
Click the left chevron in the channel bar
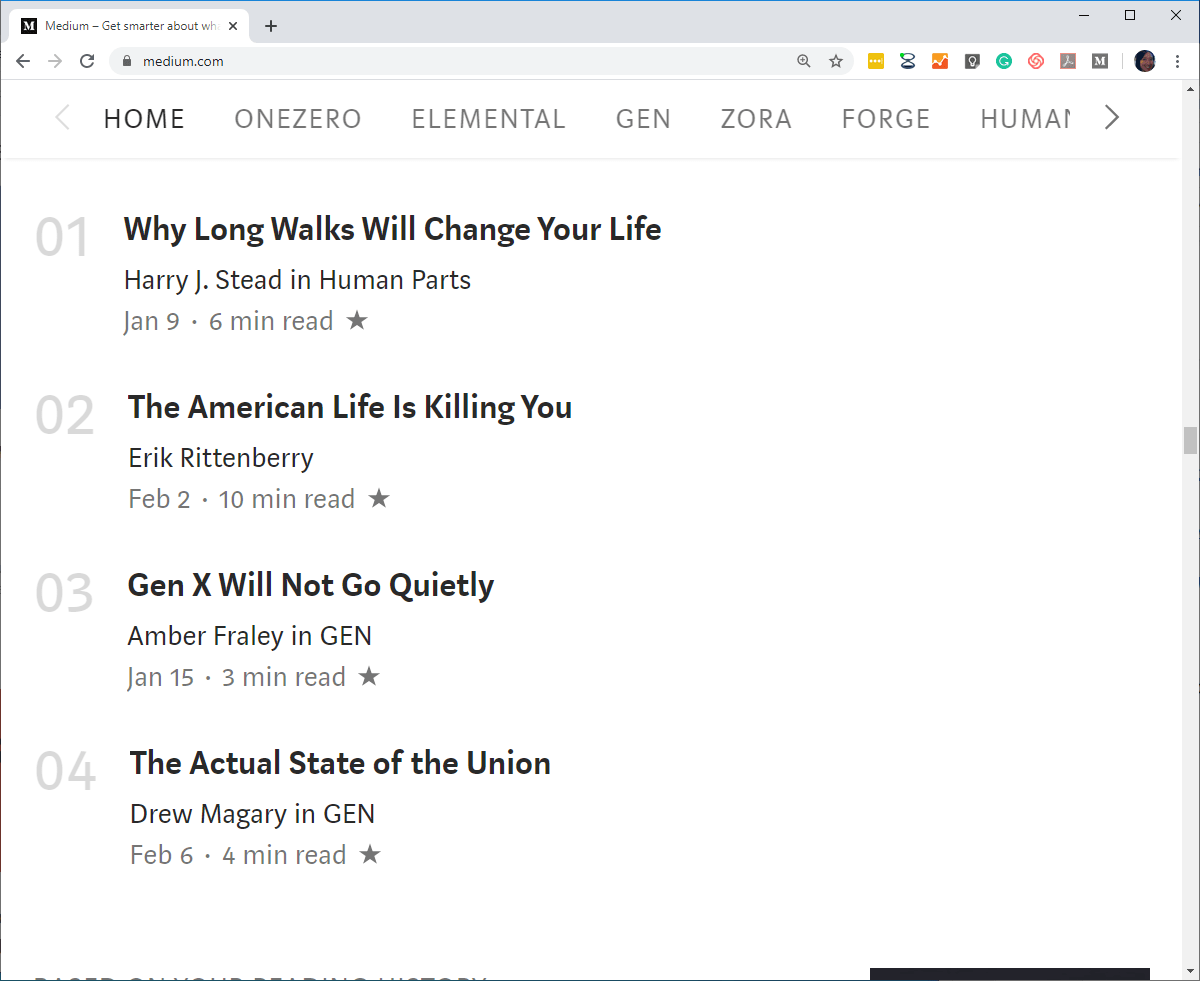[61, 117]
